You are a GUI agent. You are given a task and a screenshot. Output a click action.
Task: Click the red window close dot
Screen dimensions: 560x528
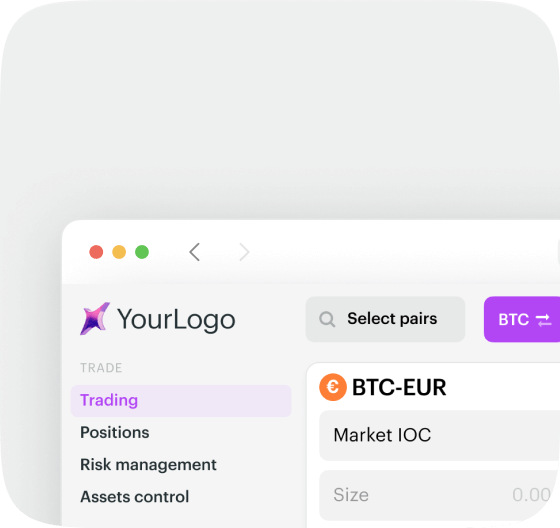coord(96,252)
